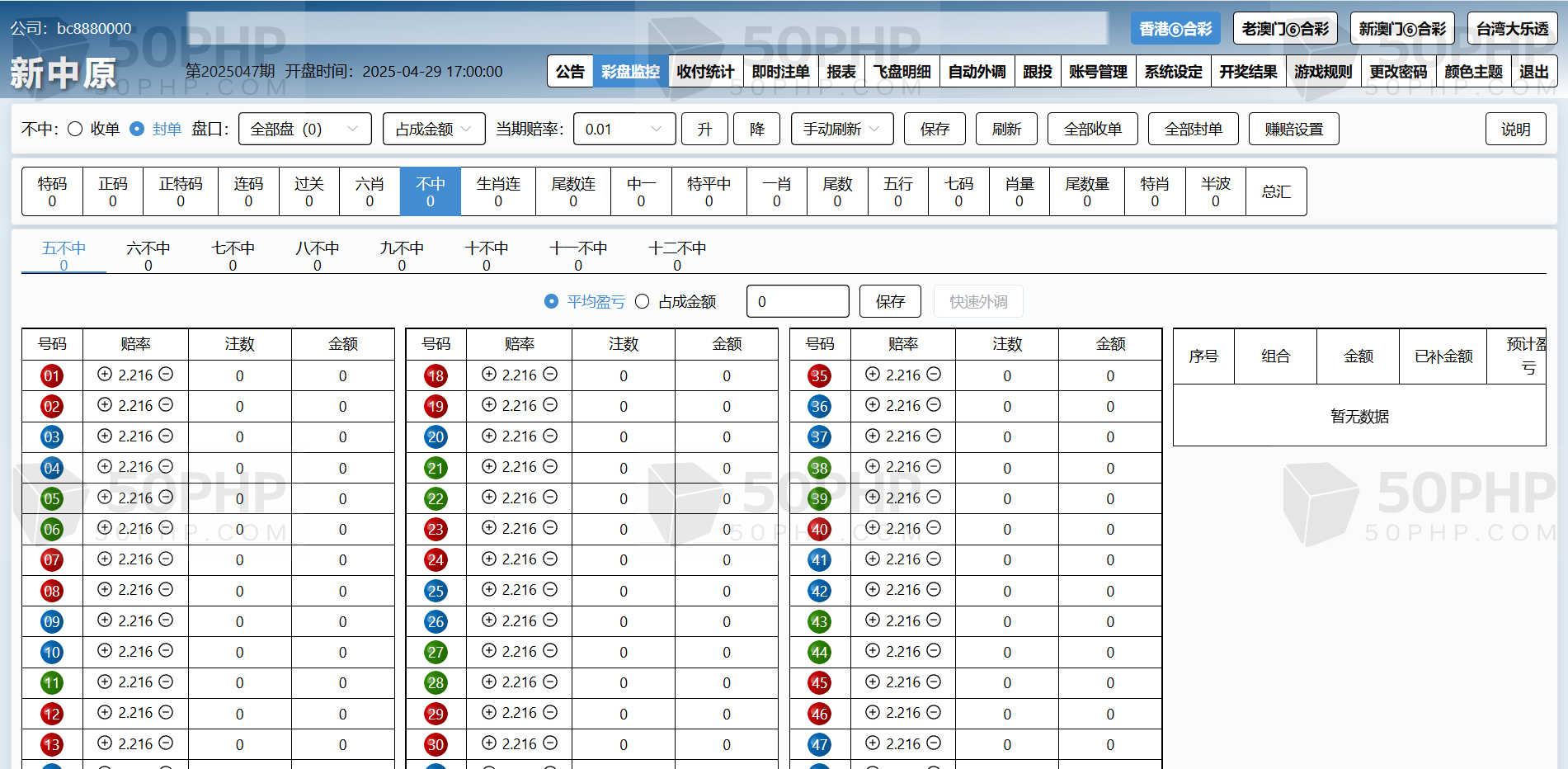Increase odds for number 18
The width and height of the screenshot is (1568, 769).
[489, 375]
